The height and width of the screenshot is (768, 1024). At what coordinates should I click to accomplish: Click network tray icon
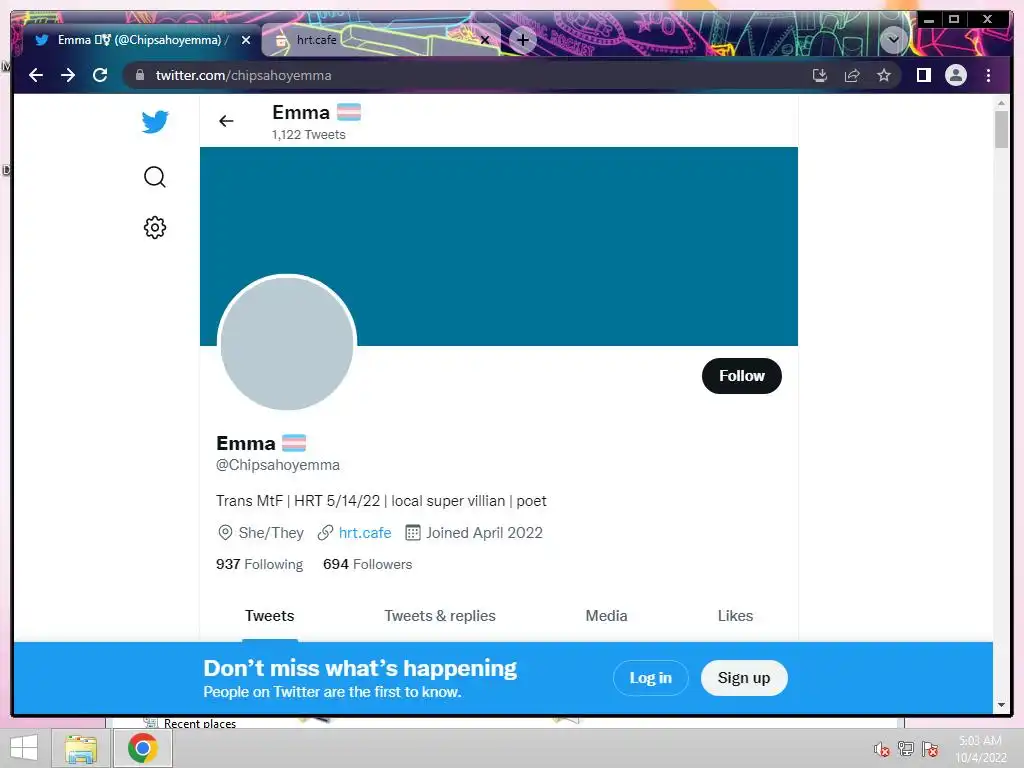click(906, 749)
